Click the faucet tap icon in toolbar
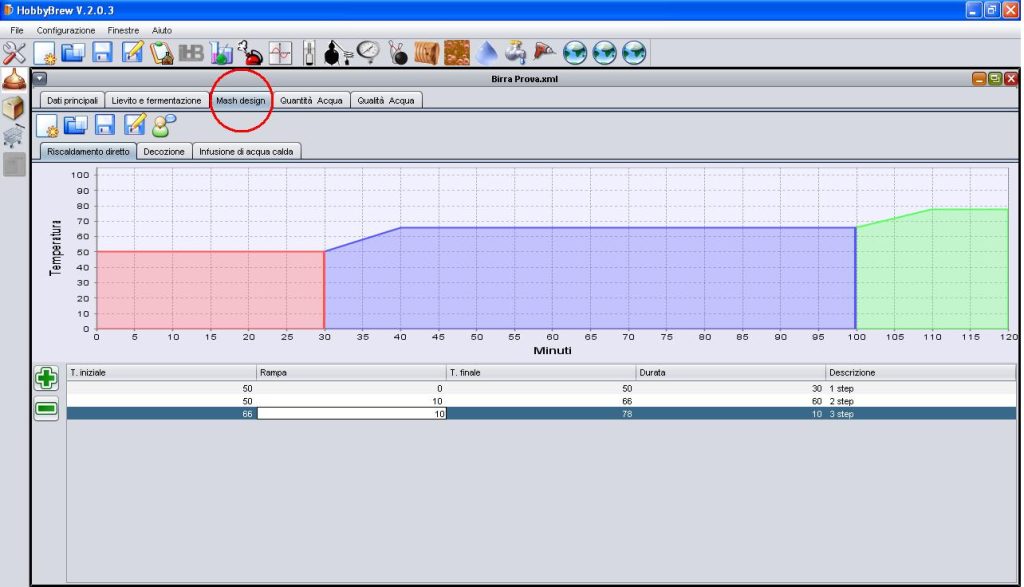 point(515,53)
